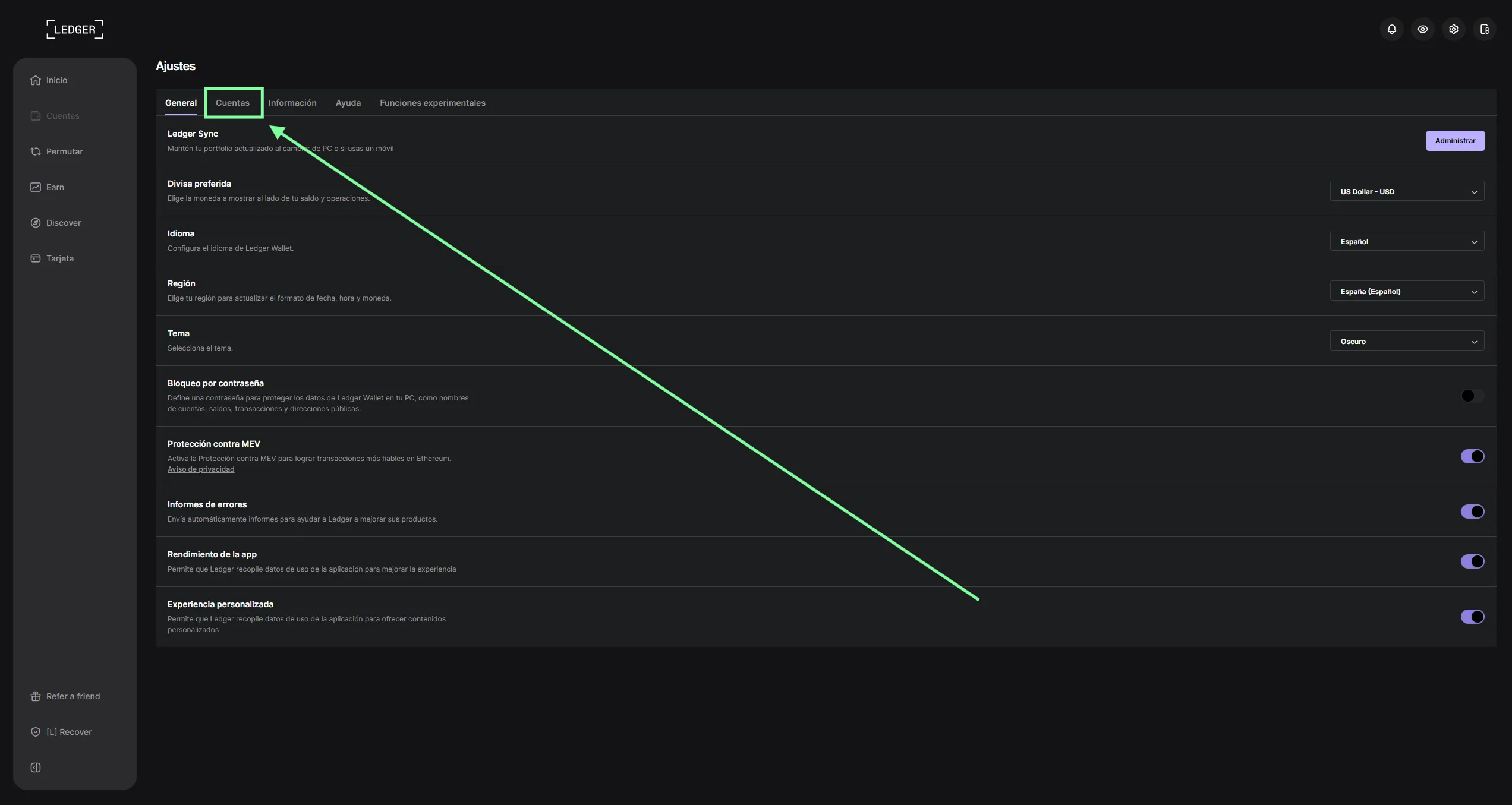Click 'Selecciona el tema.' description
This screenshot has height=805, width=1512.
[x=200, y=348]
